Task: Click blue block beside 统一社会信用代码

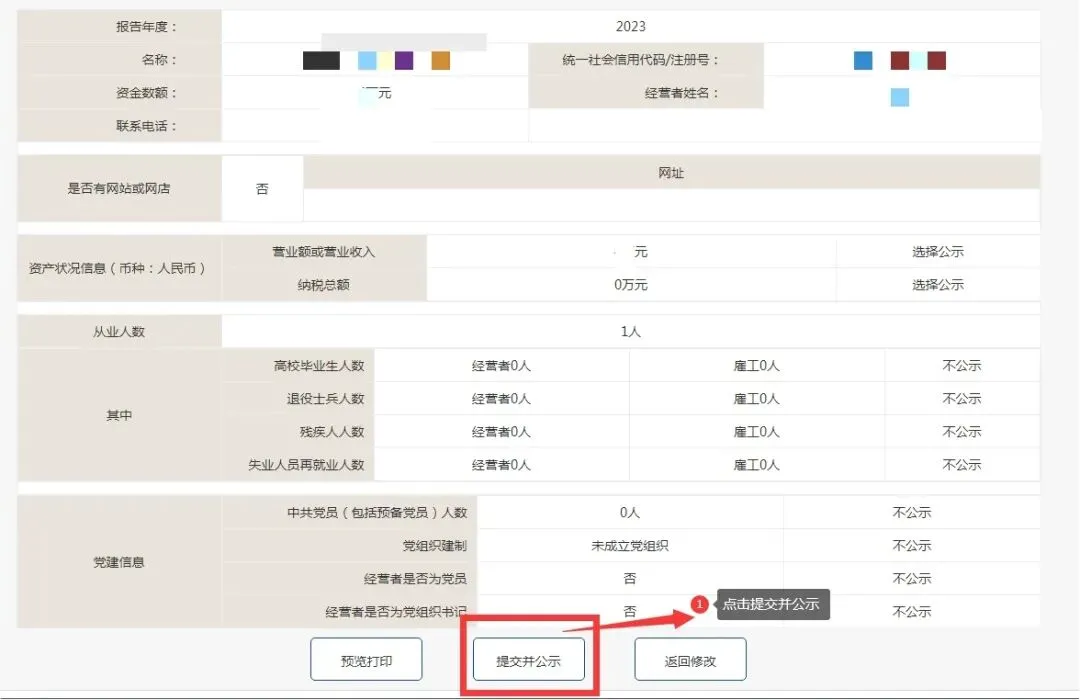Action: coord(862,60)
